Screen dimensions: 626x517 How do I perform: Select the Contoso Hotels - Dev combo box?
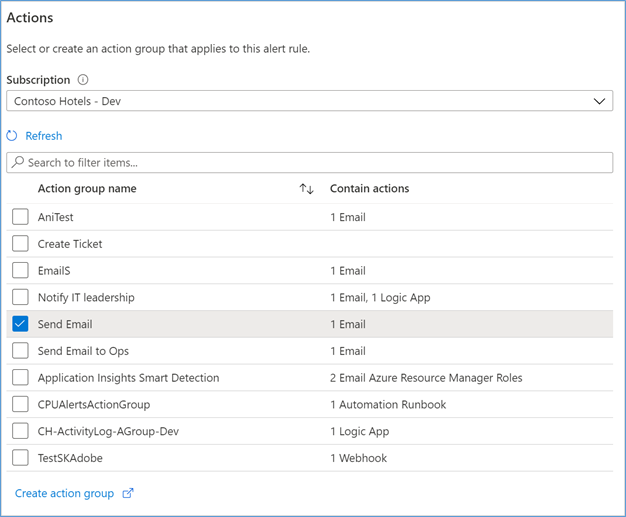pyautogui.click(x=300, y=101)
